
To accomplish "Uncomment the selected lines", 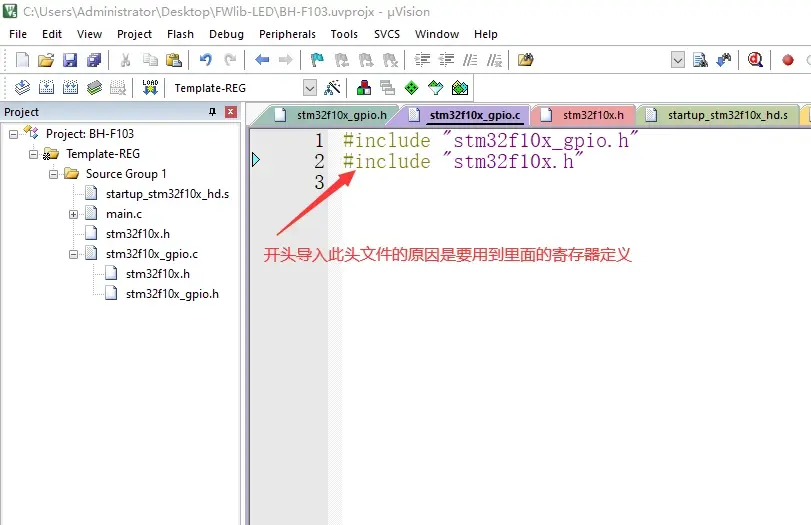I will 494,60.
